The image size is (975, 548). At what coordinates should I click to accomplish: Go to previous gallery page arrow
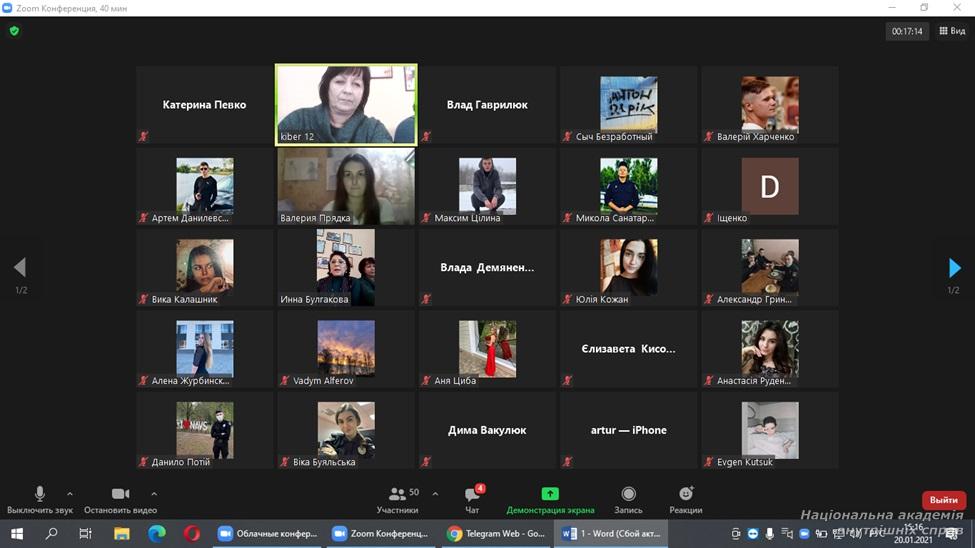coord(20,267)
